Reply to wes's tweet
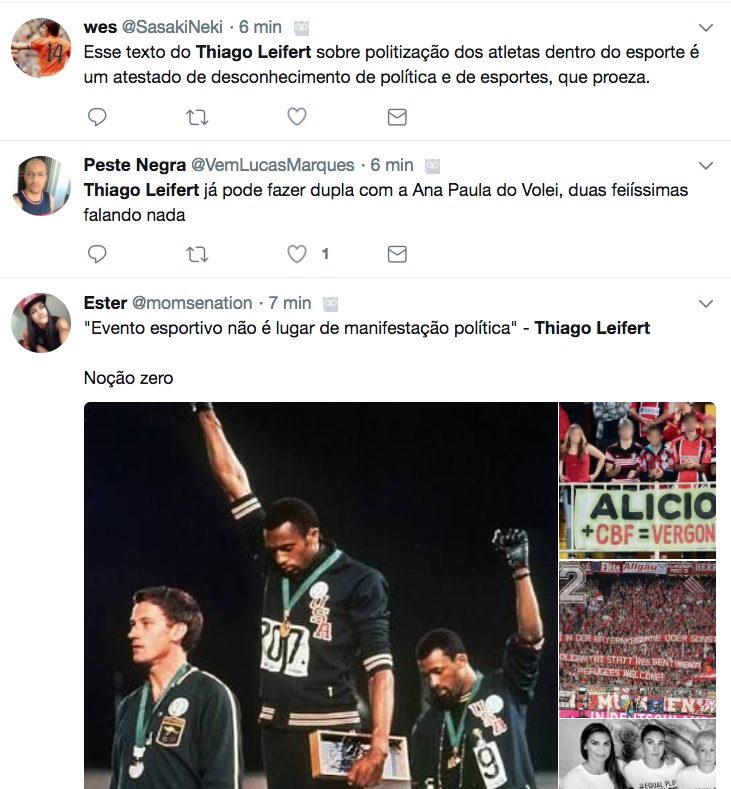This screenshot has height=789, width=731. 97,117
